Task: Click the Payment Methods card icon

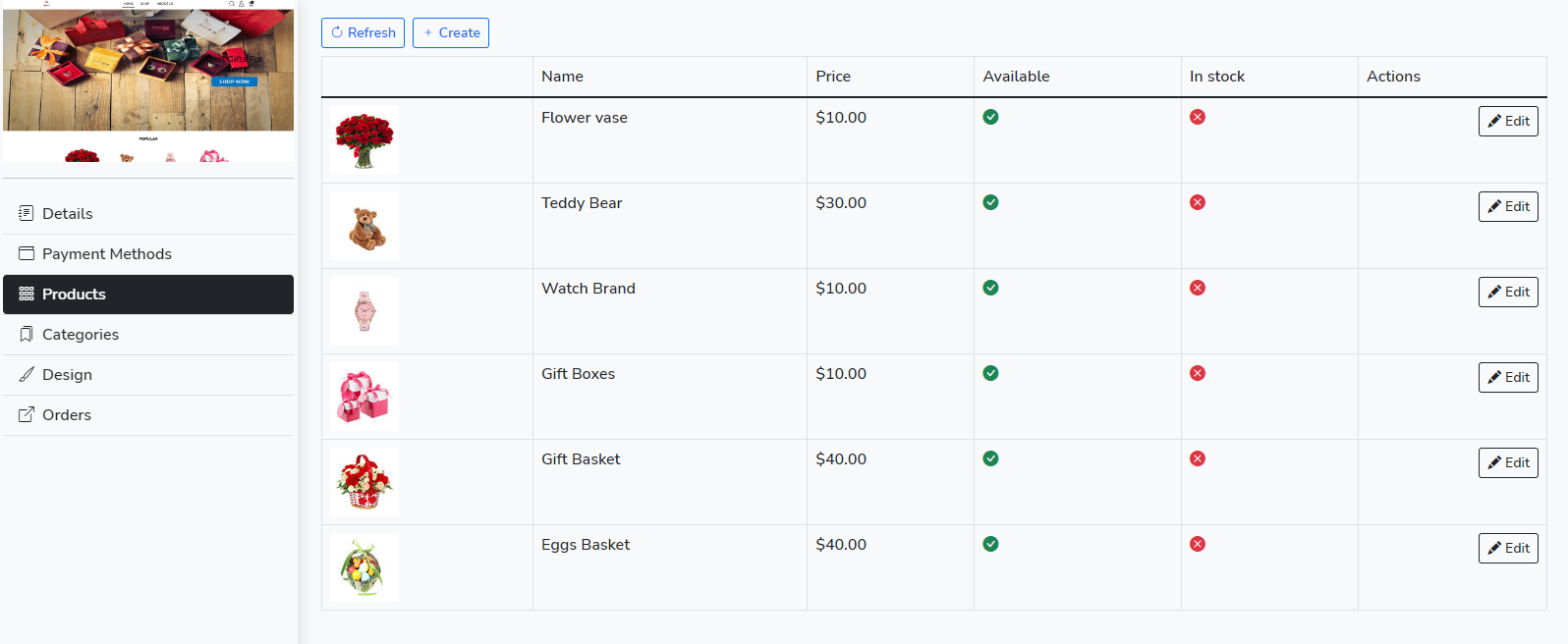Action: coord(27,253)
